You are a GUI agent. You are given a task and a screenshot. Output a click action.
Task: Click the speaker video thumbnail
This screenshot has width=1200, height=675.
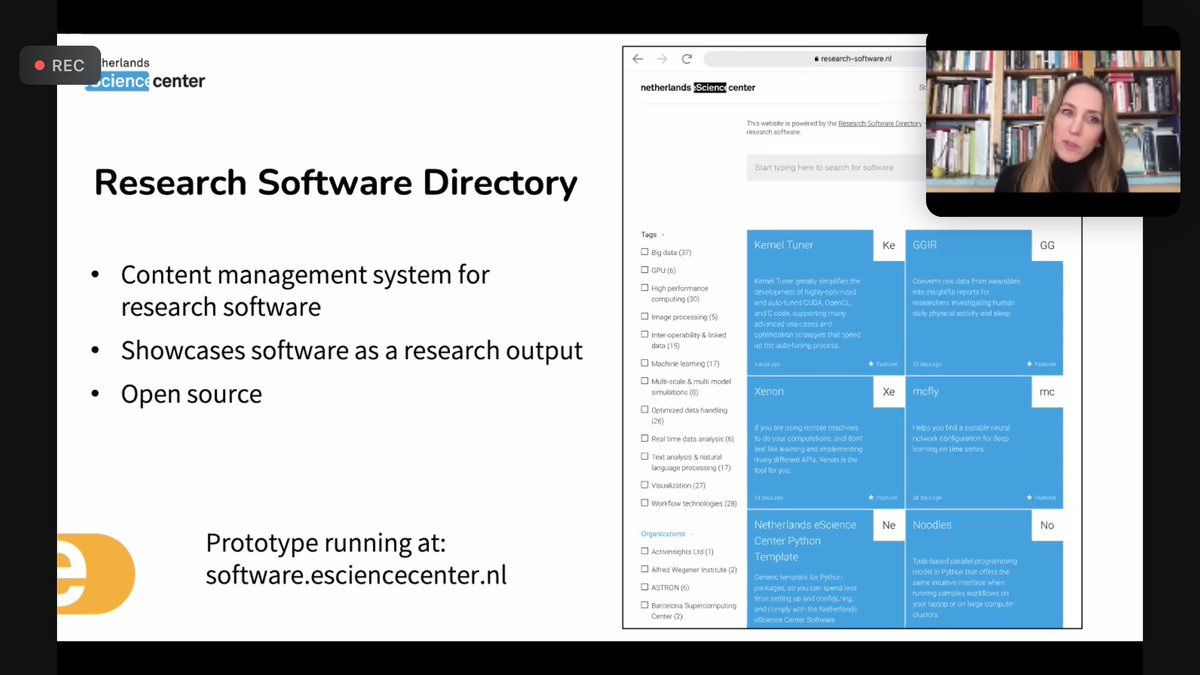[x=1053, y=121]
